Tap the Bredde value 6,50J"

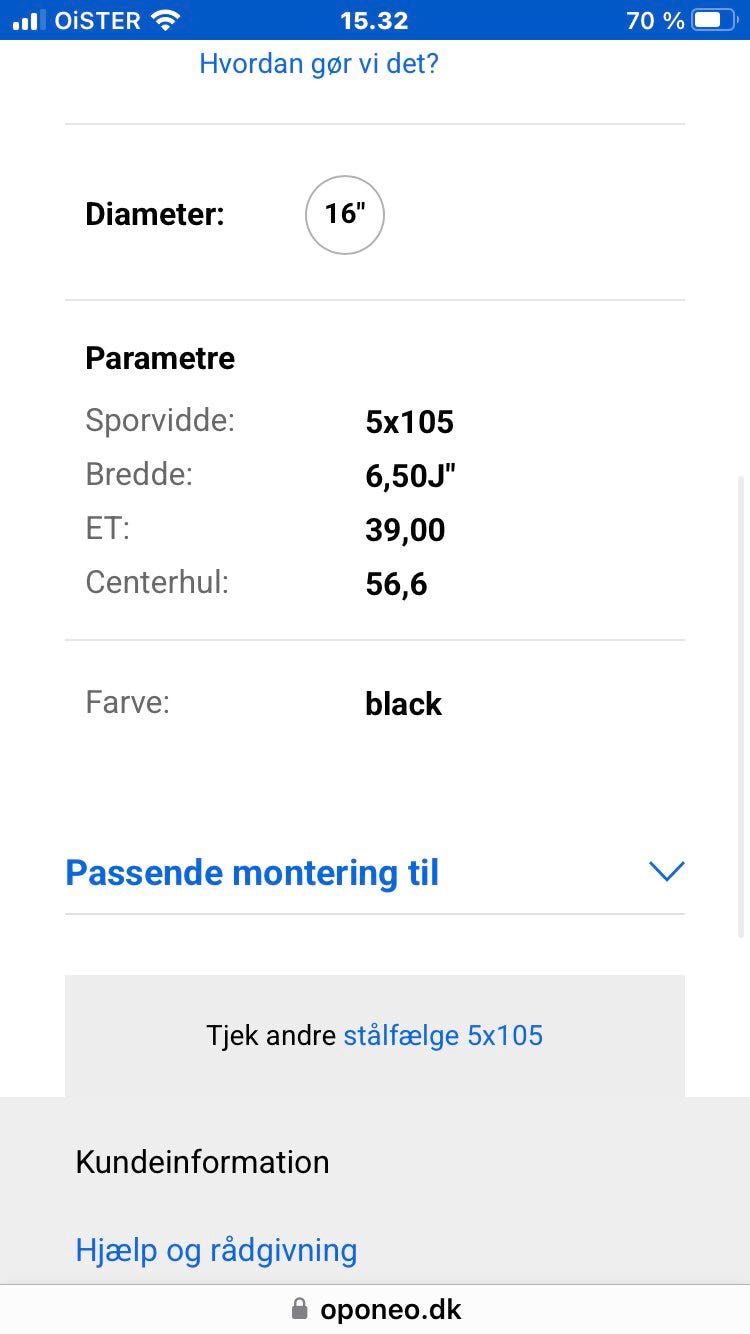(x=411, y=476)
